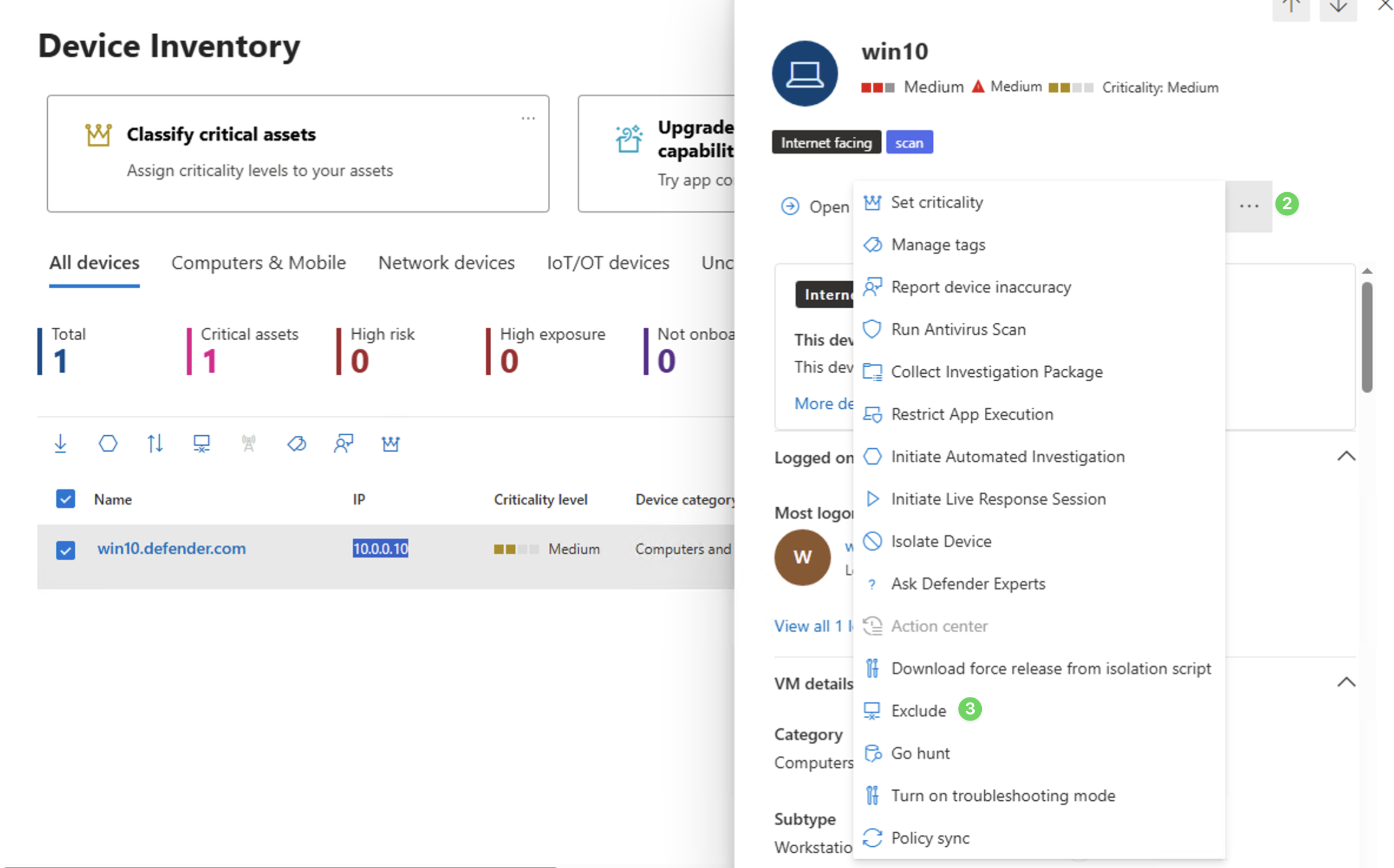
Task: Click the crown icon on Classify critical assets
Action: [98, 135]
